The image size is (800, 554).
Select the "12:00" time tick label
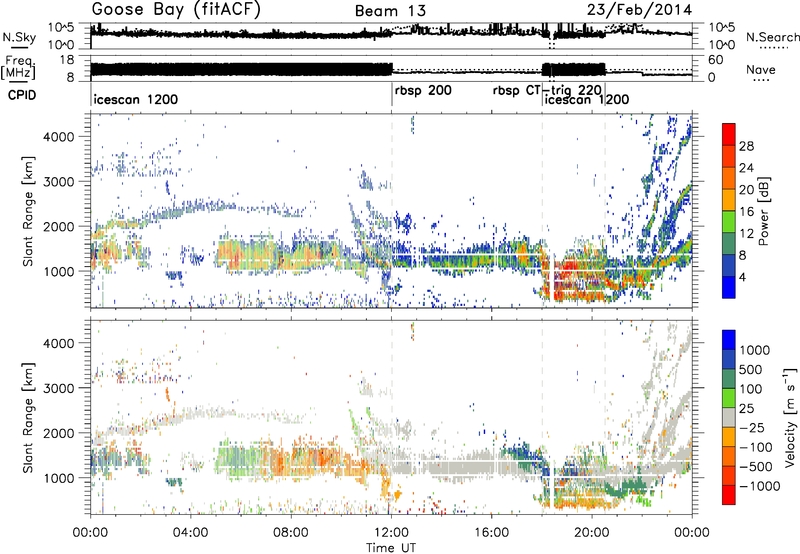[391, 533]
